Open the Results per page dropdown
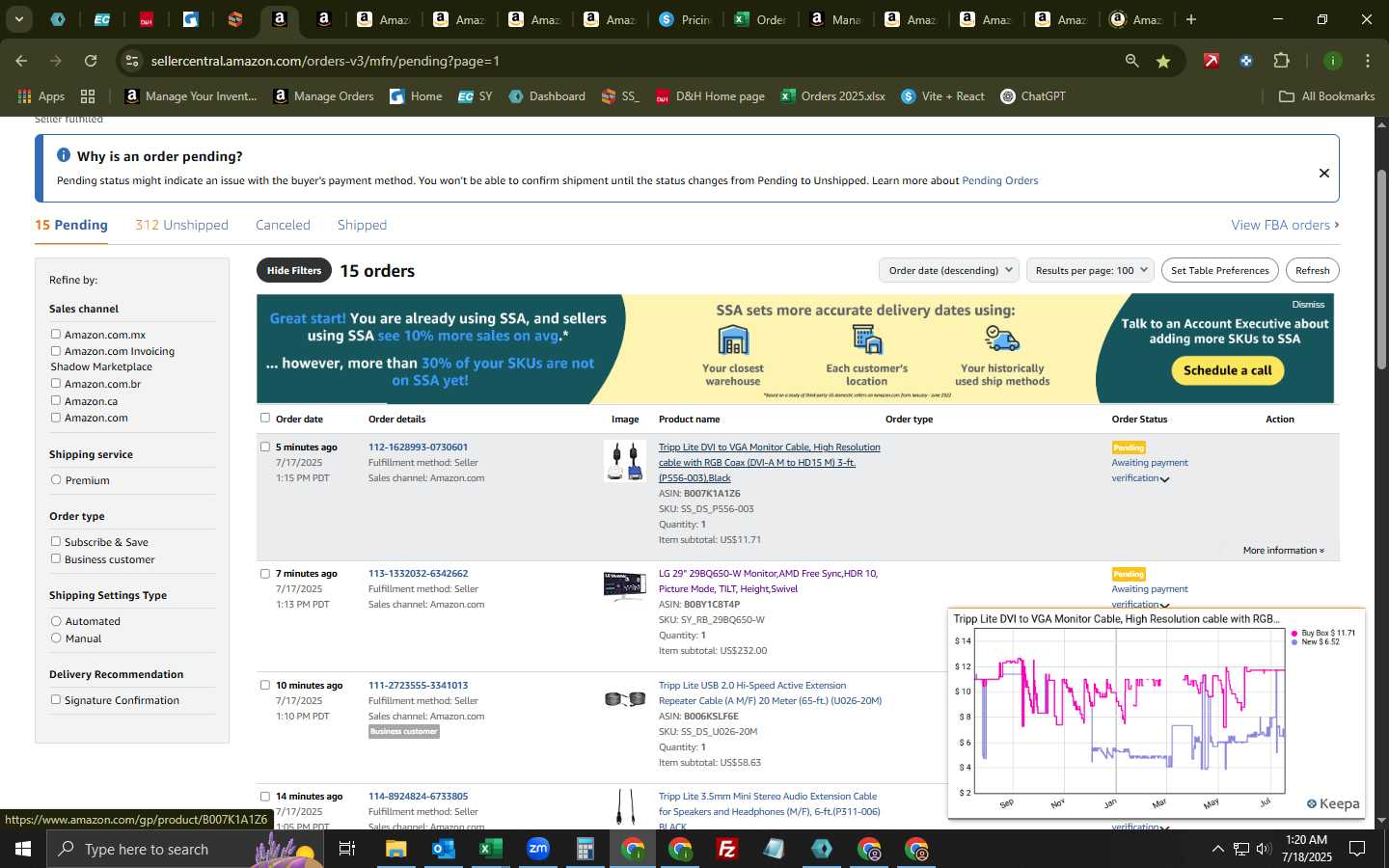Image resolution: width=1389 pixels, height=868 pixels. click(1091, 270)
